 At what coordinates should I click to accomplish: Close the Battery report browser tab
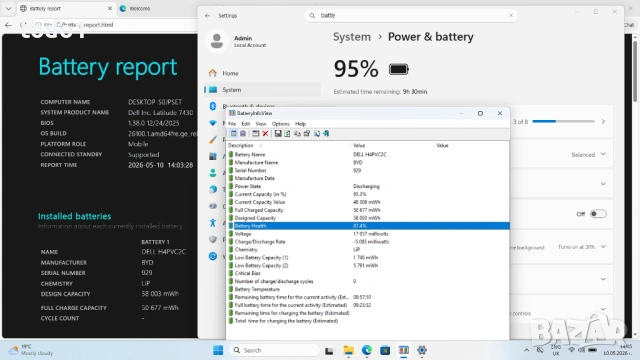tap(109, 8)
